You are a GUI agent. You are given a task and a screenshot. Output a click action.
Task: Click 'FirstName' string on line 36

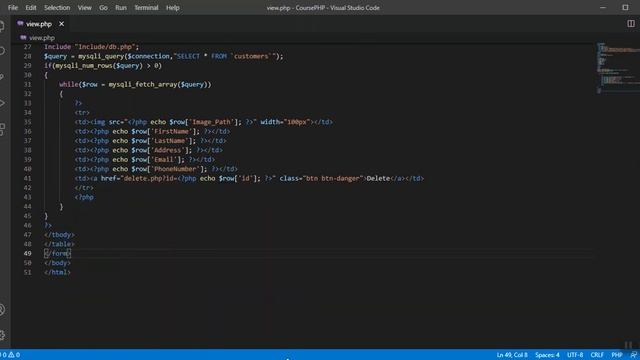(171, 131)
